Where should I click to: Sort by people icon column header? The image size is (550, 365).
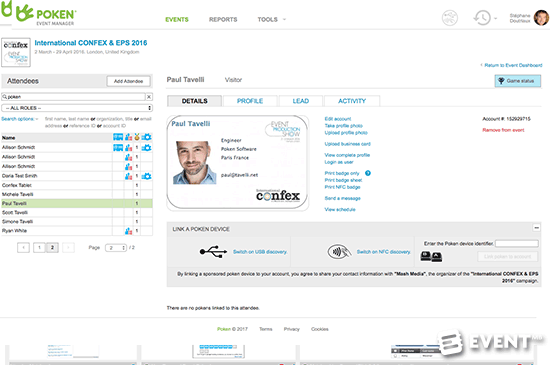click(128, 137)
